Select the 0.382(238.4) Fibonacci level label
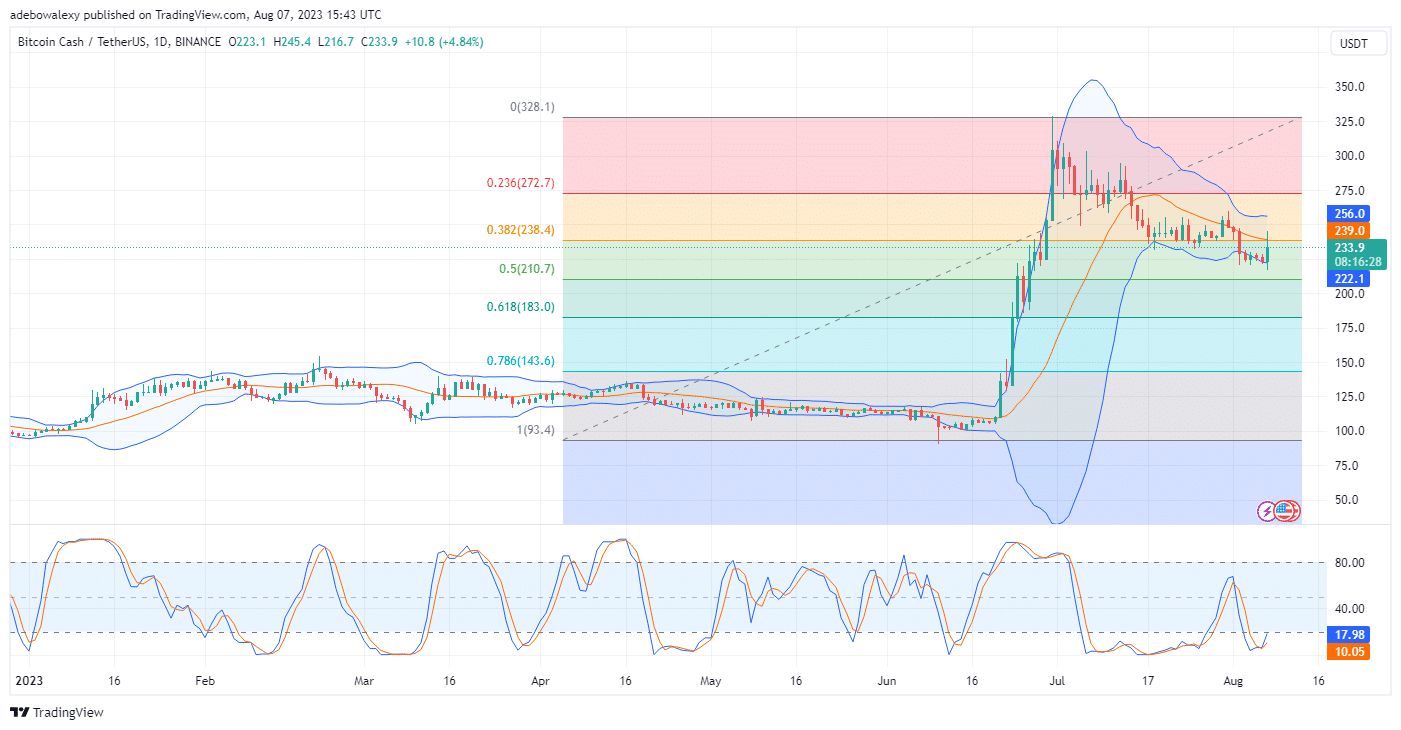The image size is (1401, 730). [x=520, y=230]
